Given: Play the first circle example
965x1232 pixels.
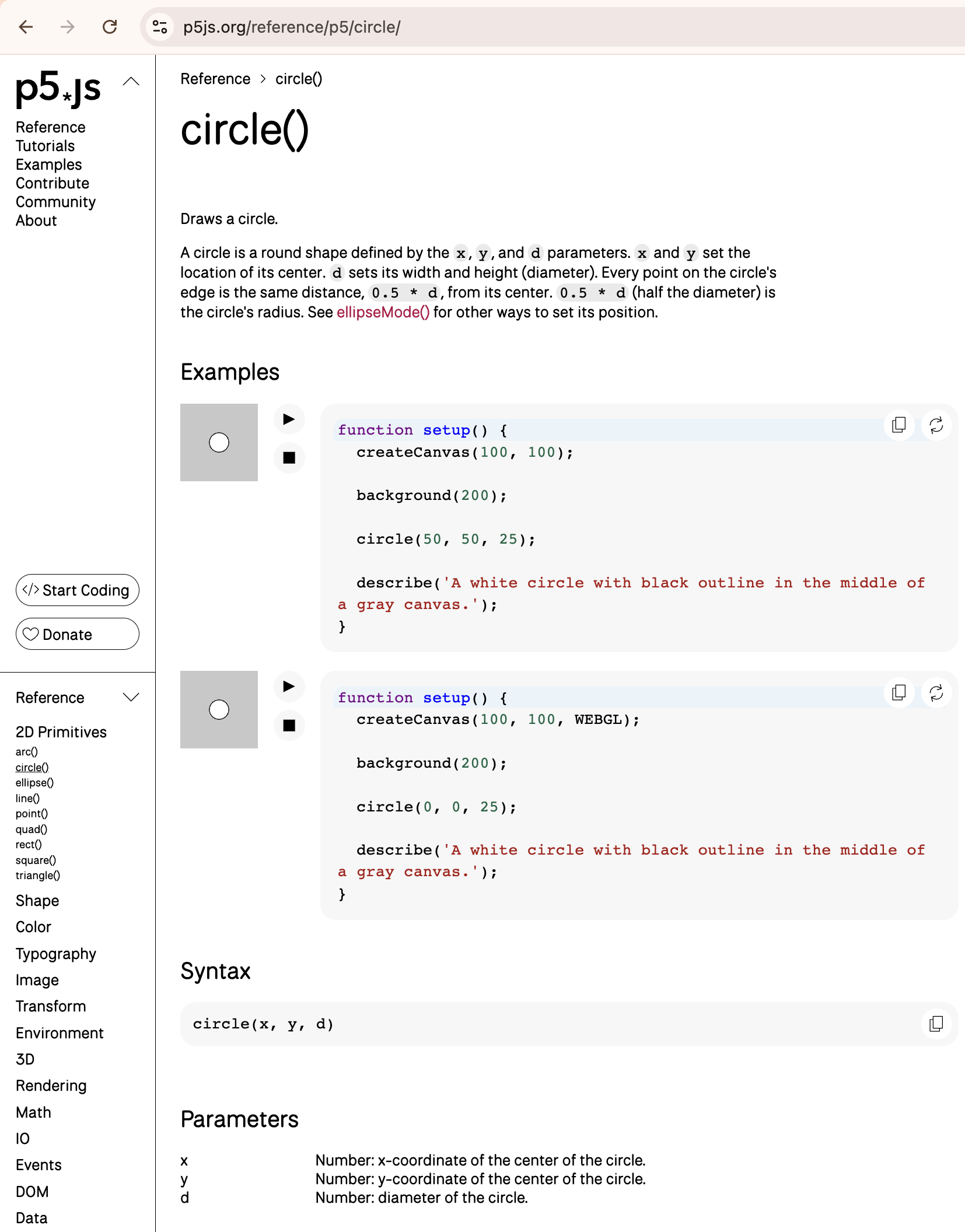Looking at the screenshot, I should coord(289,419).
